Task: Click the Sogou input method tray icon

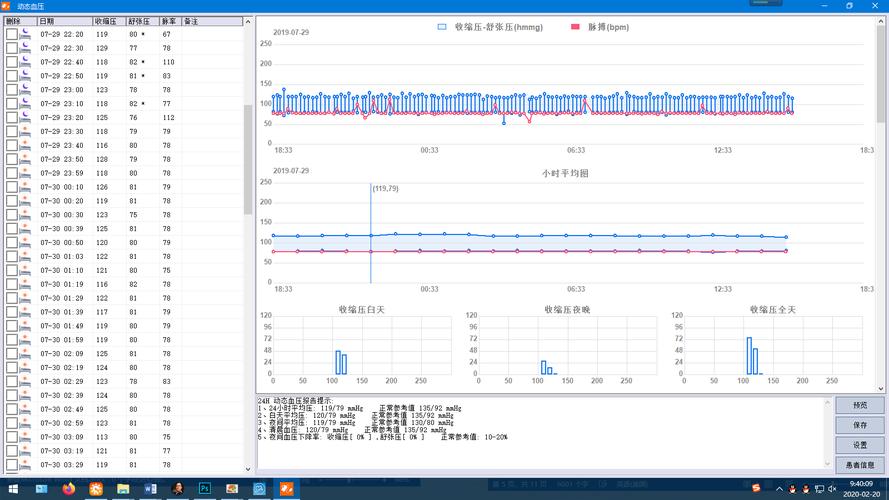Action: pyautogui.click(x=756, y=488)
